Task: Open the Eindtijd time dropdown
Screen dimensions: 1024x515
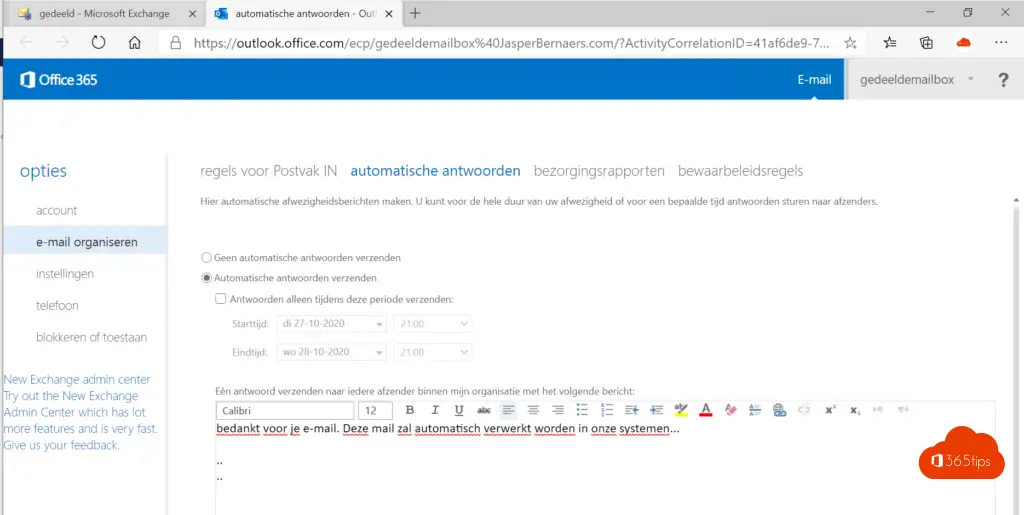Action: 462,353
